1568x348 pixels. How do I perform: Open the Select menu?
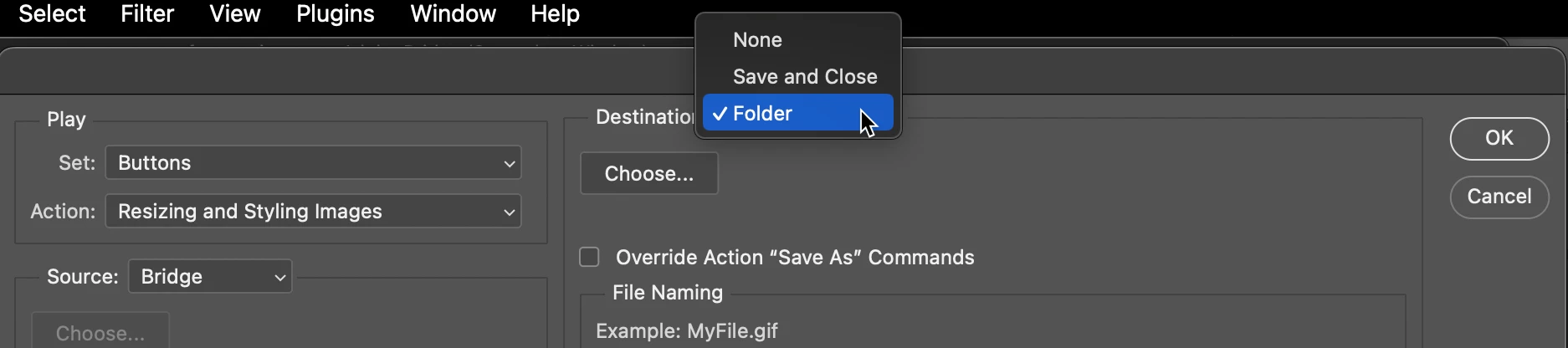coord(52,14)
